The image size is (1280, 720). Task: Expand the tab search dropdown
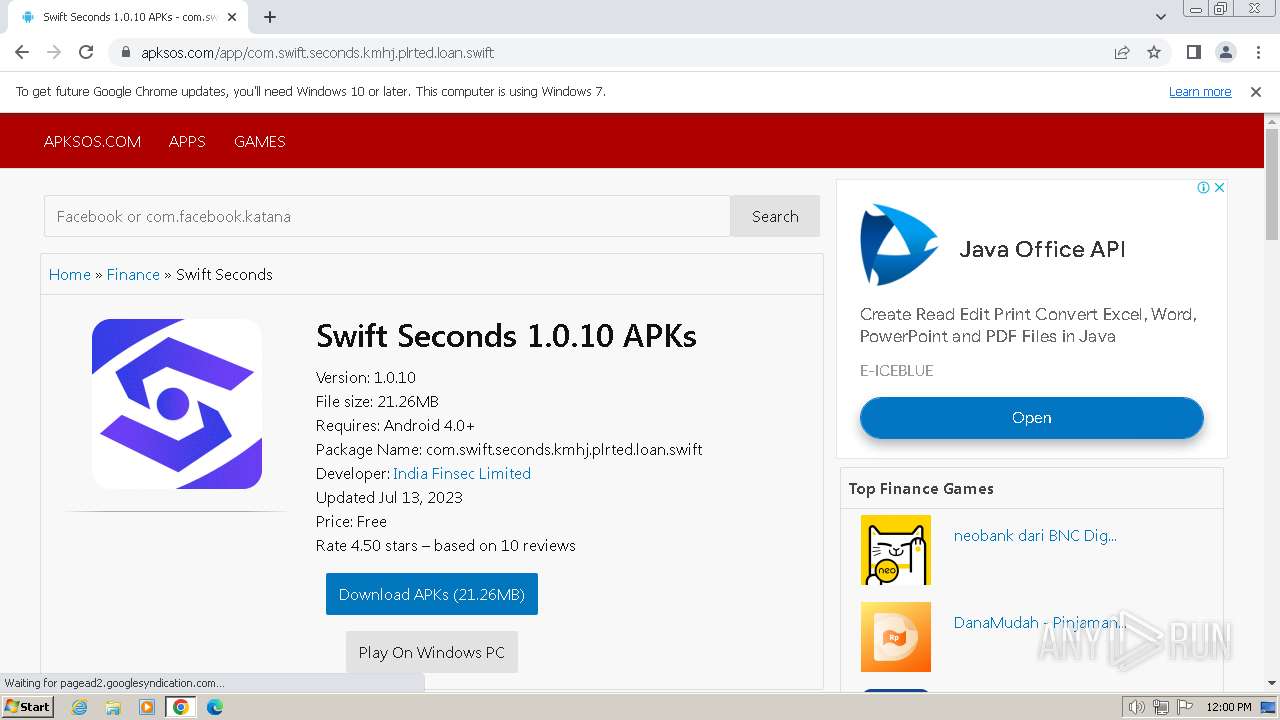coord(1160,17)
